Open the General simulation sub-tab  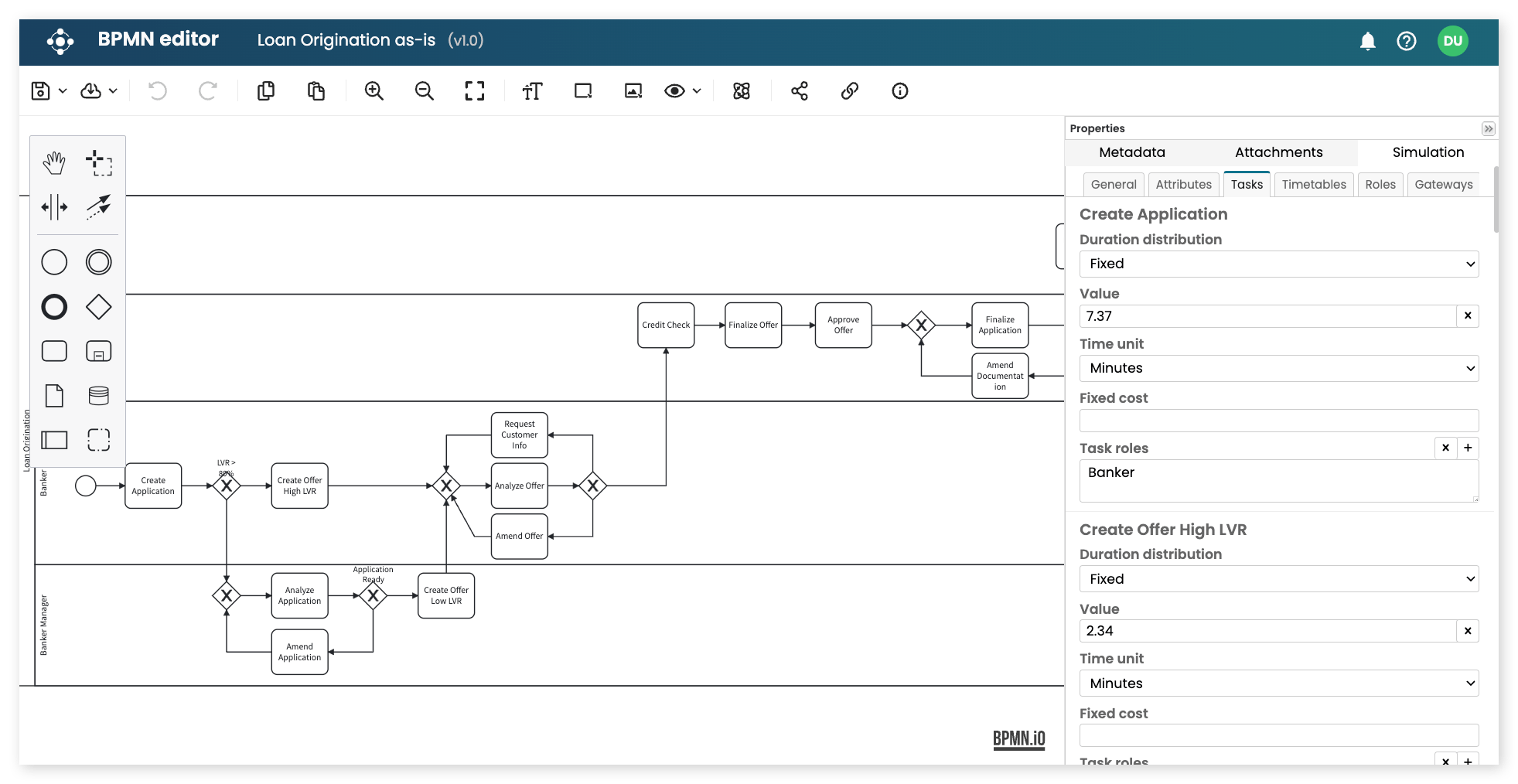pos(1114,184)
